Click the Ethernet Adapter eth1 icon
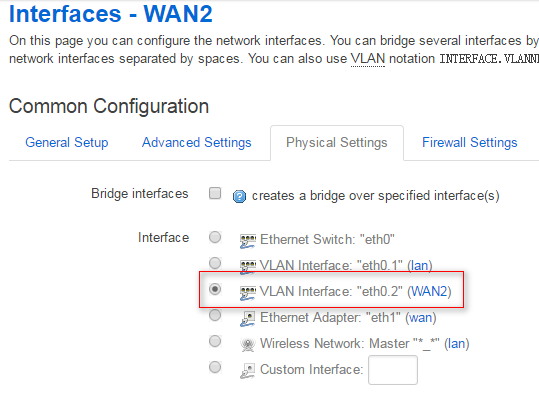This screenshot has width=539, height=400. click(x=248, y=319)
